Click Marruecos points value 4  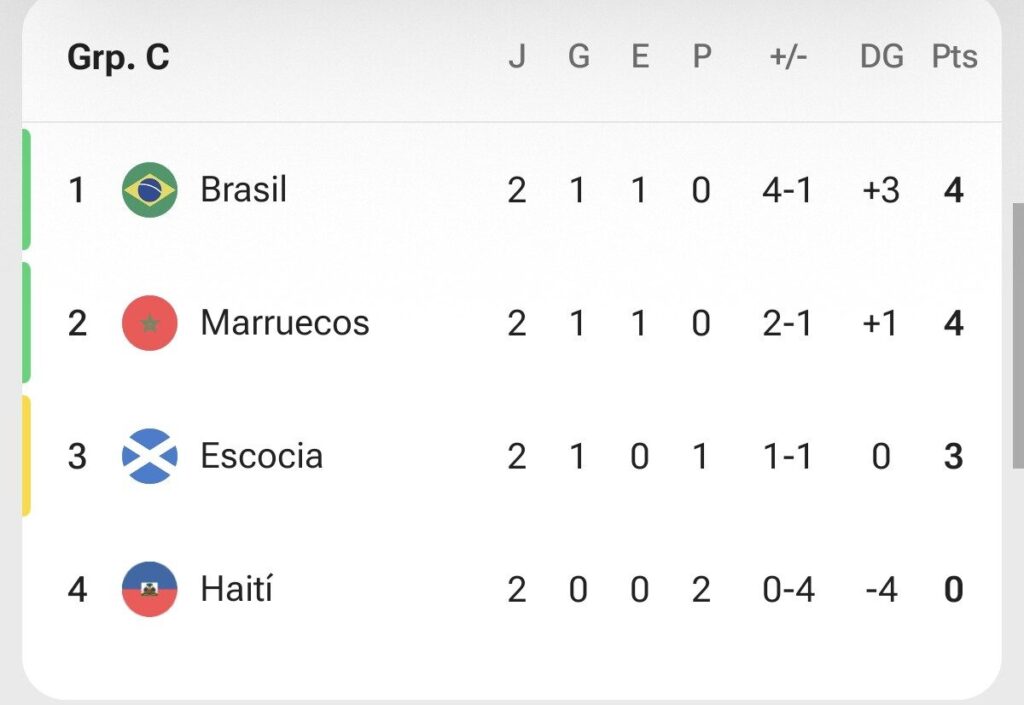click(953, 324)
